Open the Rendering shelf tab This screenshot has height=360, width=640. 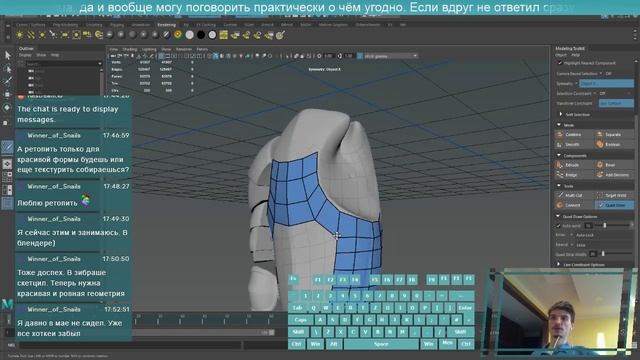coord(167,25)
